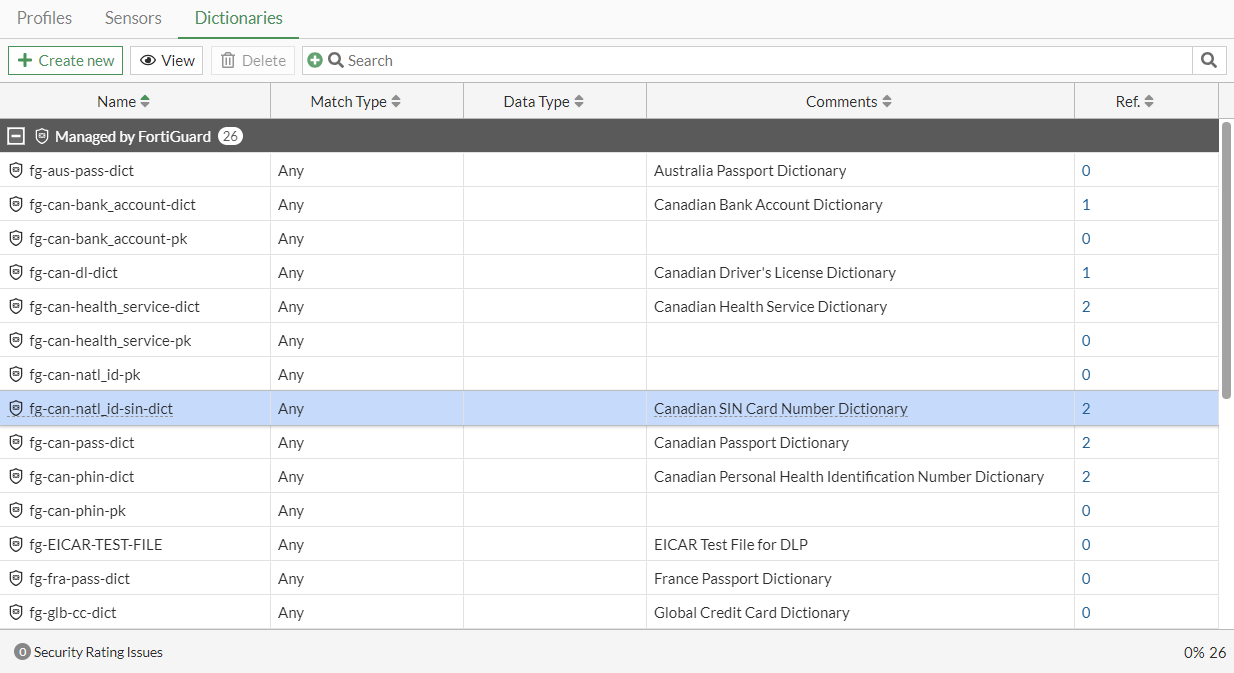Click the shield icon beside fg-aus-pass-dict
This screenshot has width=1234, height=673.
tap(15, 170)
